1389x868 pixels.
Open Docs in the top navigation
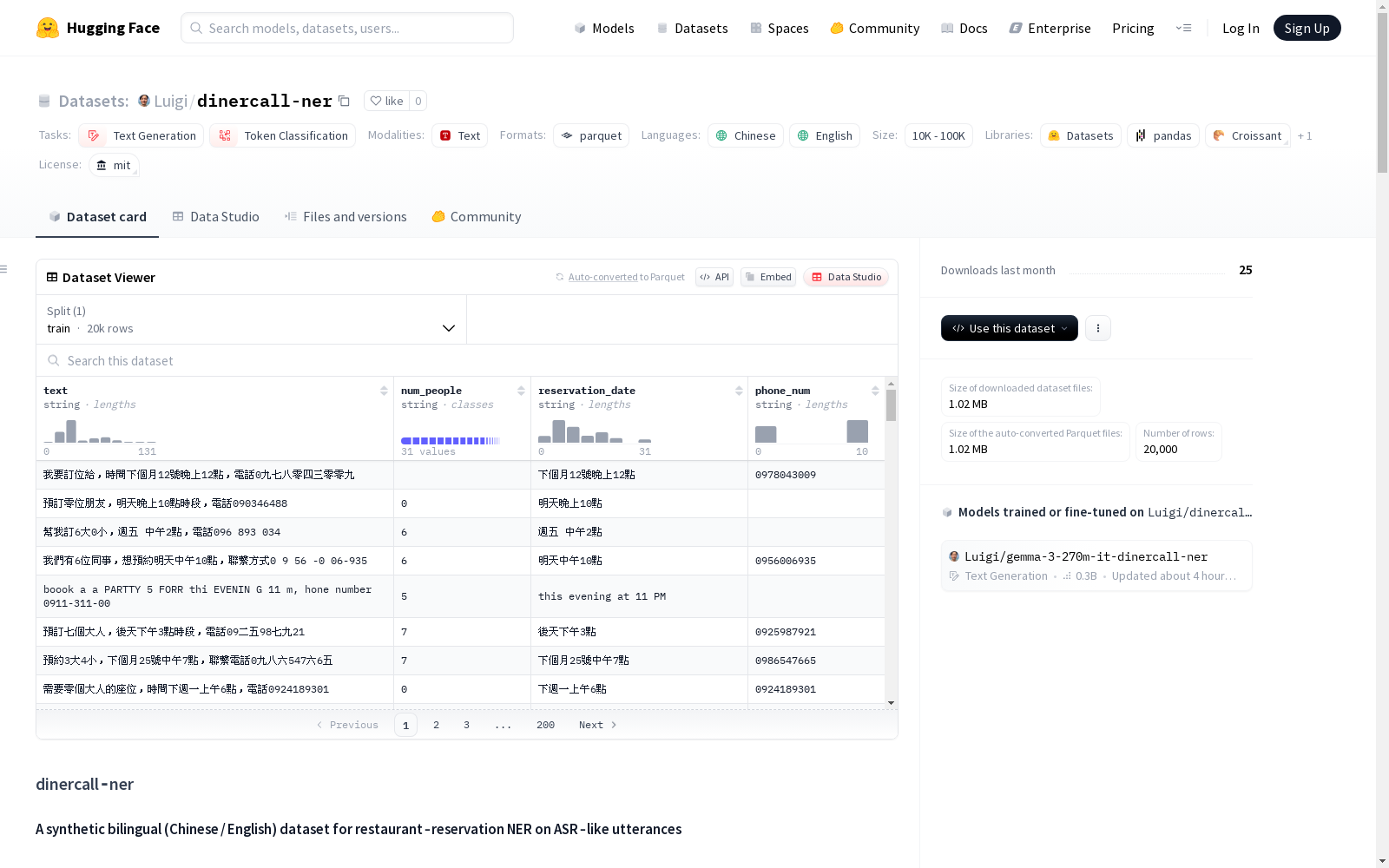click(x=964, y=28)
